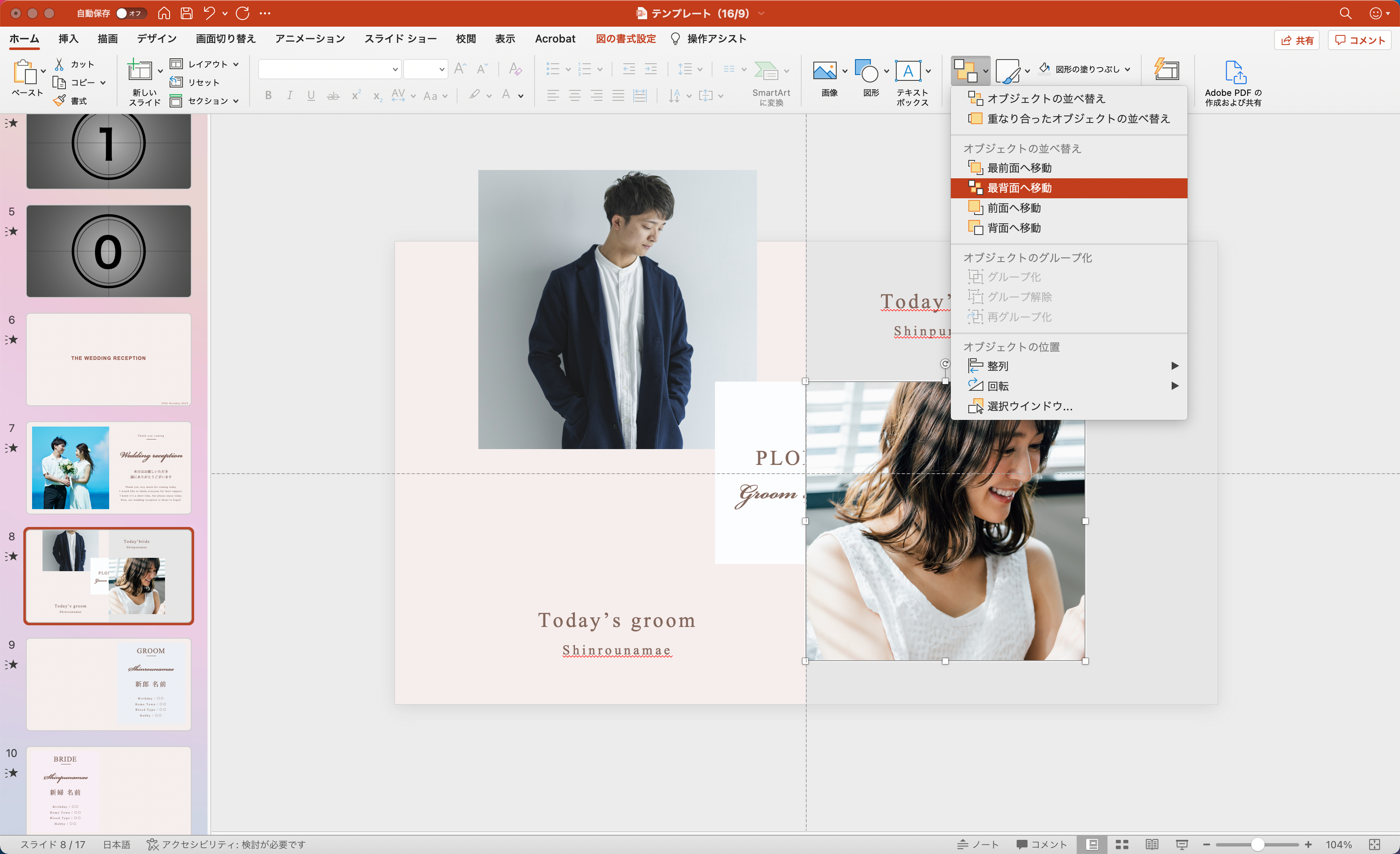The width and height of the screenshot is (1400, 854).
Task: Select slide 7 thumbnail with couple photo
Action: 108,468
